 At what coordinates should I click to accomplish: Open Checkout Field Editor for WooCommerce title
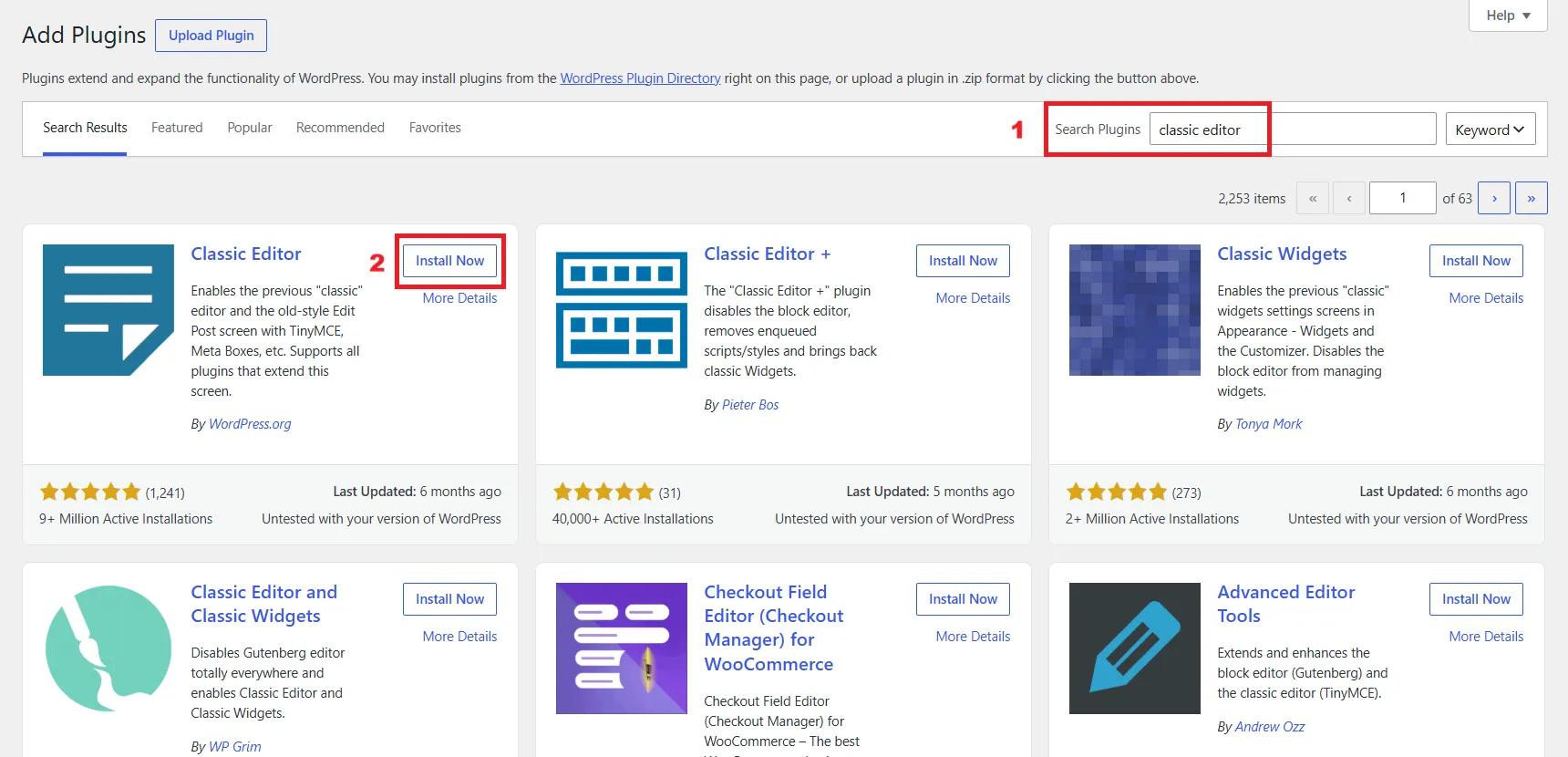pyautogui.click(x=774, y=627)
